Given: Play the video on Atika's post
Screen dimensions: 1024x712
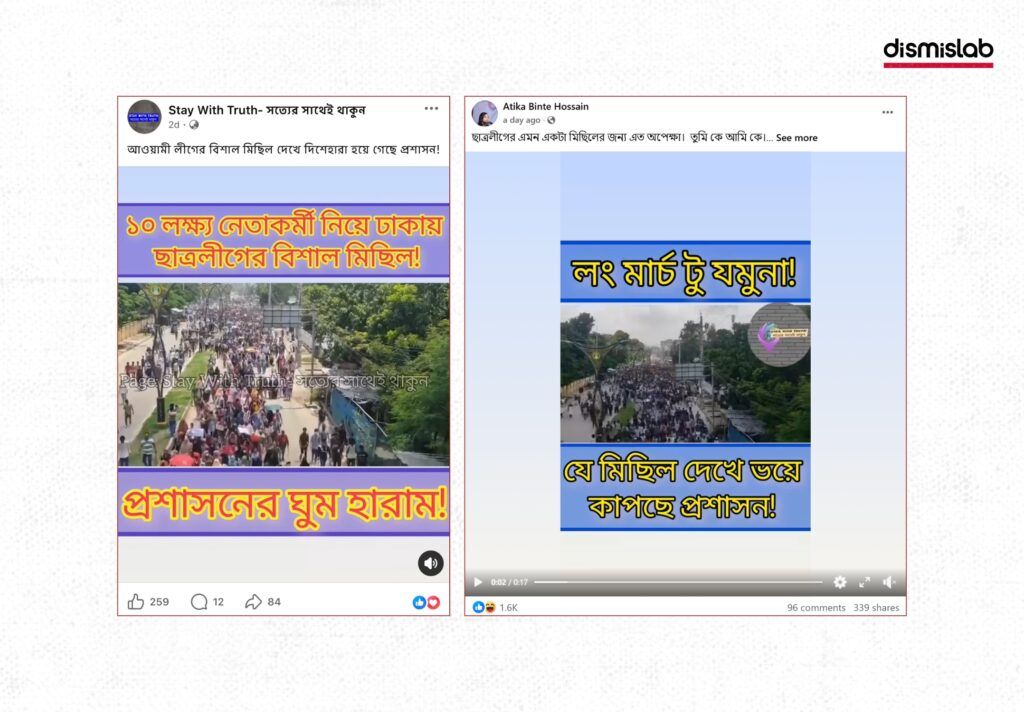Looking at the screenshot, I should (478, 582).
